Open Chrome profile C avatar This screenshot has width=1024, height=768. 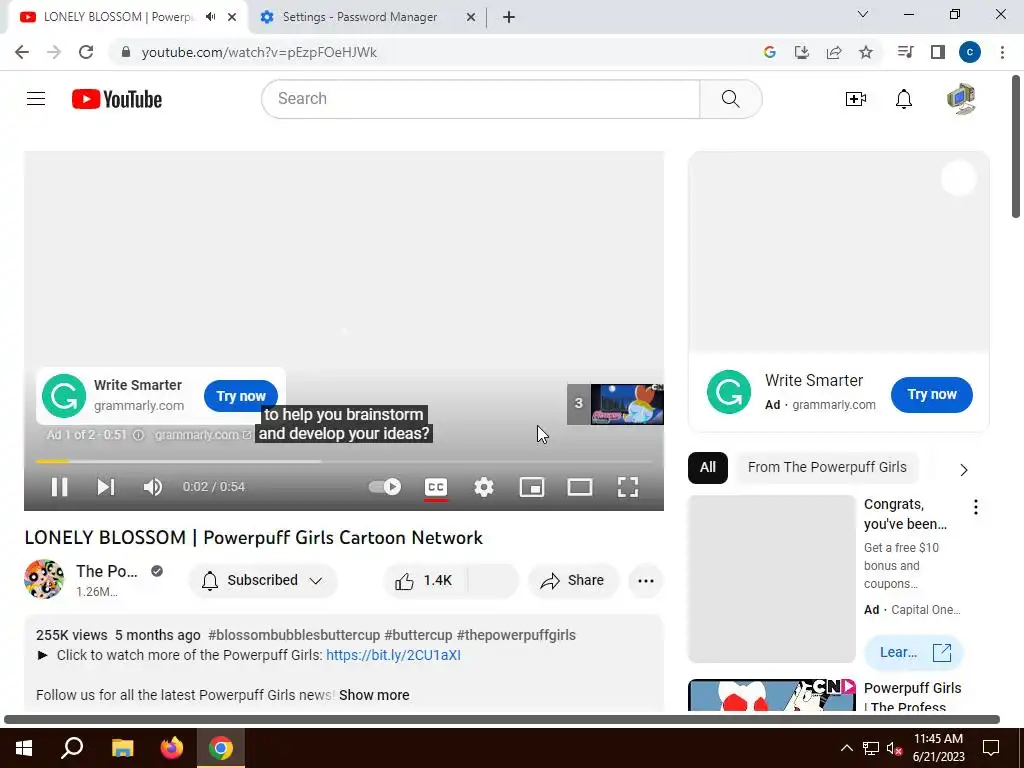coord(970,52)
